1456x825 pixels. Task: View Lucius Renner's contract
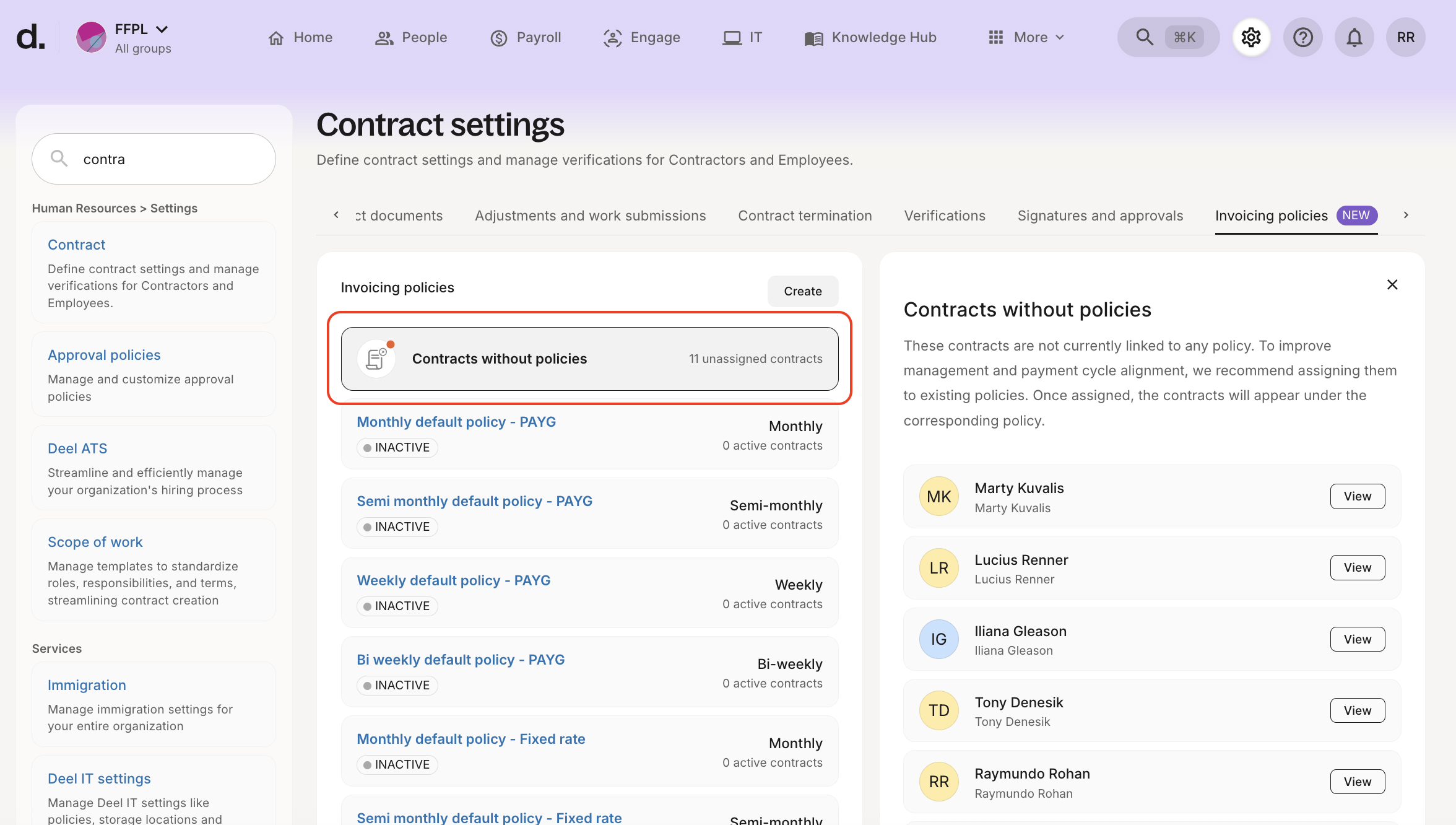(1357, 567)
